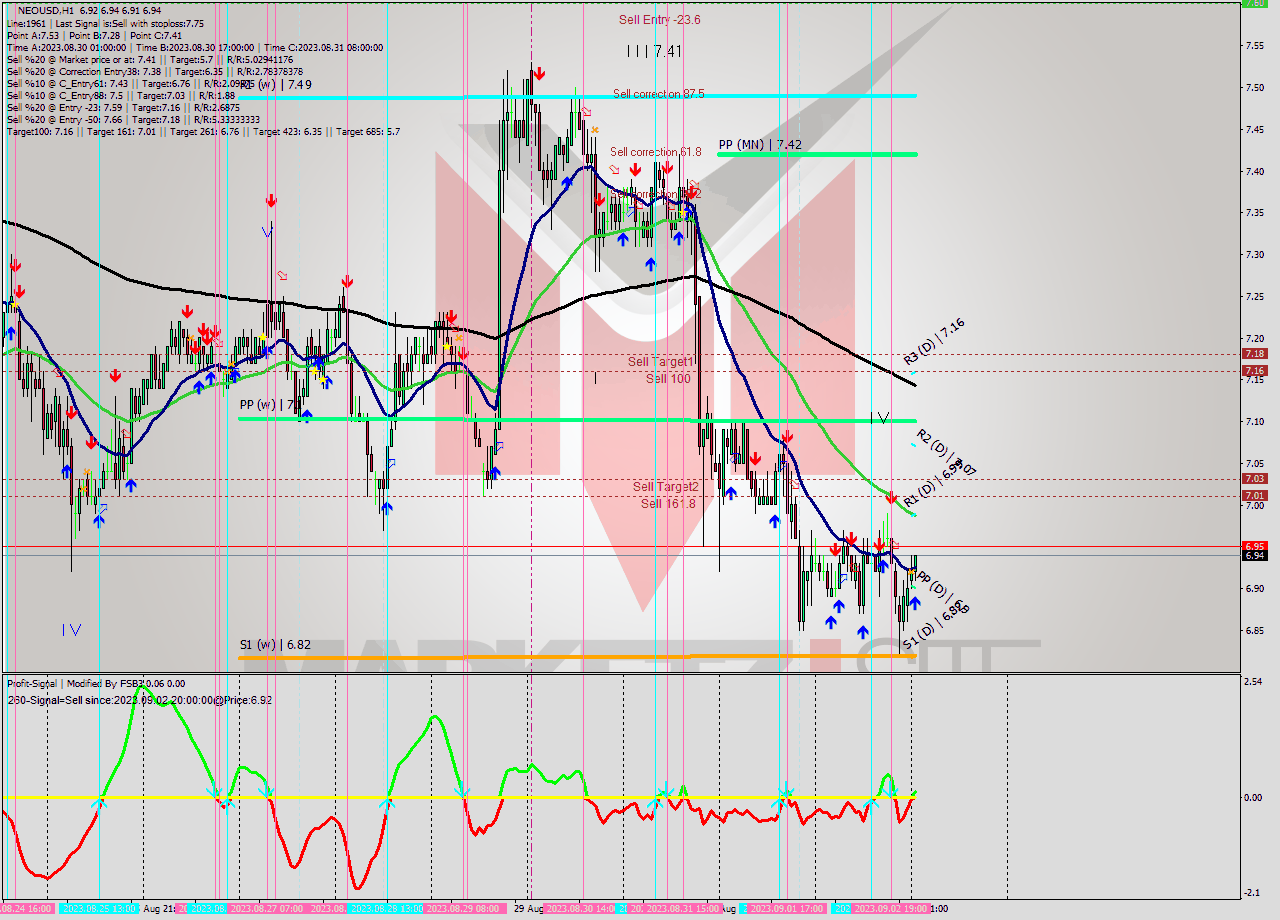The height and width of the screenshot is (920, 1280).
Task: Click the 2.54 oscillator scale value
Action: click(x=1255, y=681)
